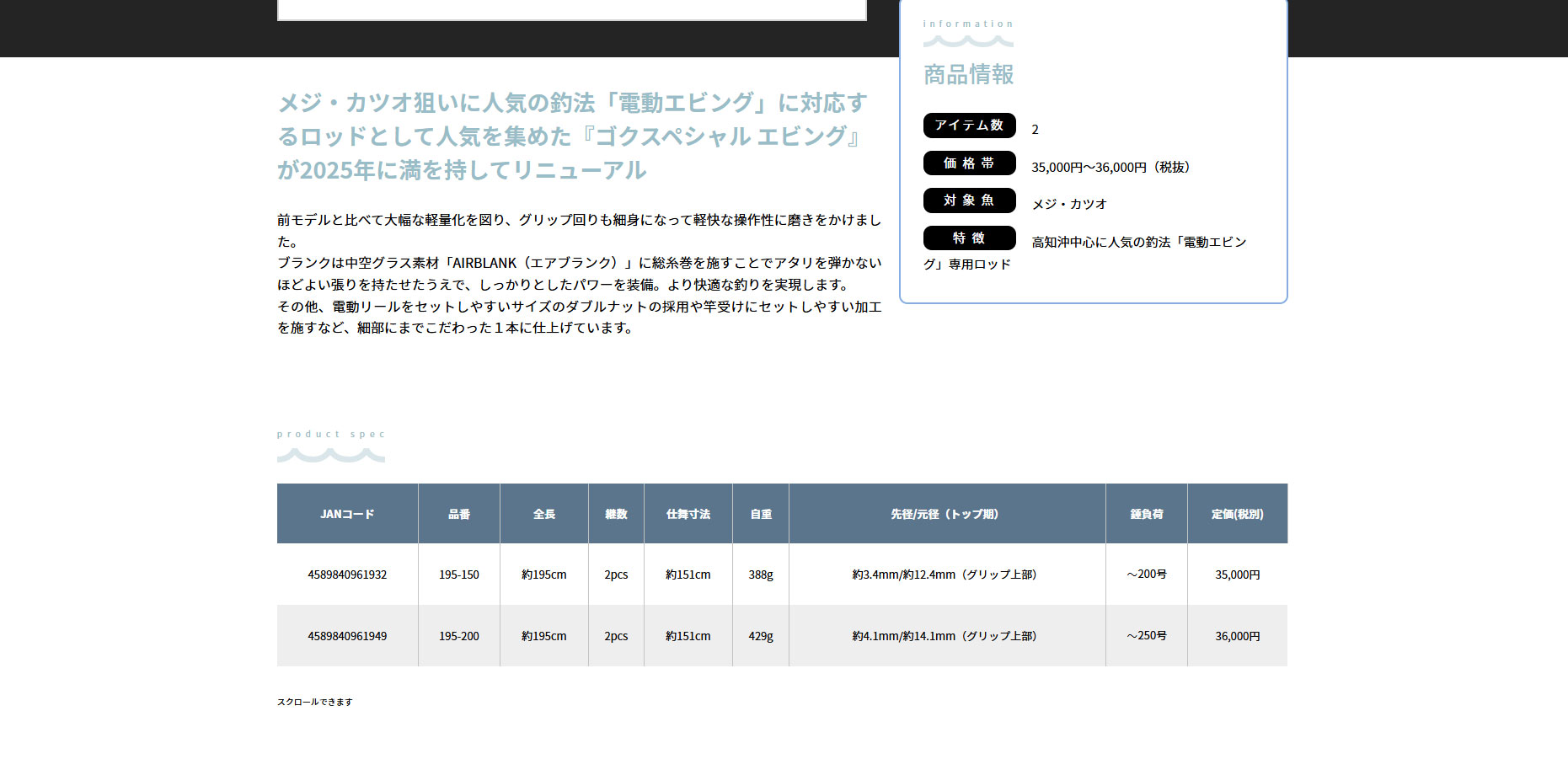The width and height of the screenshot is (1568, 759).
Task: Click model number 195-150
Action: tap(459, 575)
